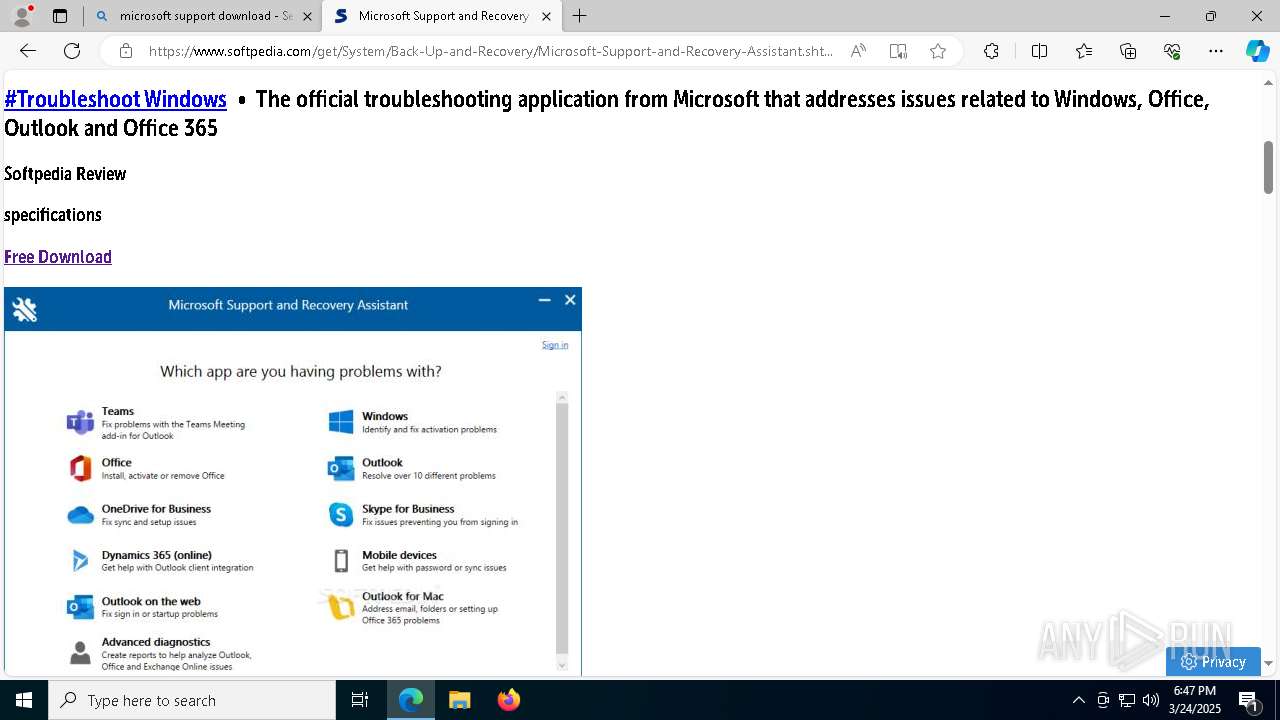Click the scrollbar up arrow
This screenshot has height=720, width=1280.
[x=1268, y=82]
